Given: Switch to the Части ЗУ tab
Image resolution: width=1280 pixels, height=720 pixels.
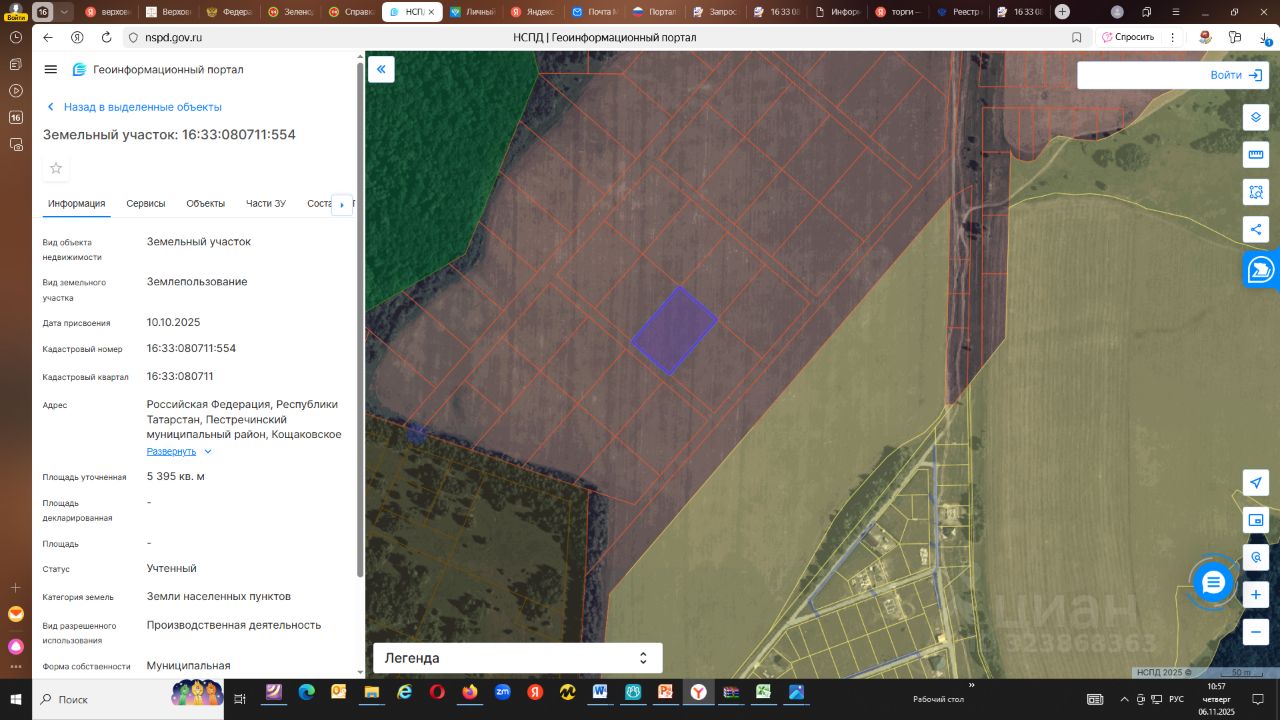Looking at the screenshot, I should pos(266,204).
